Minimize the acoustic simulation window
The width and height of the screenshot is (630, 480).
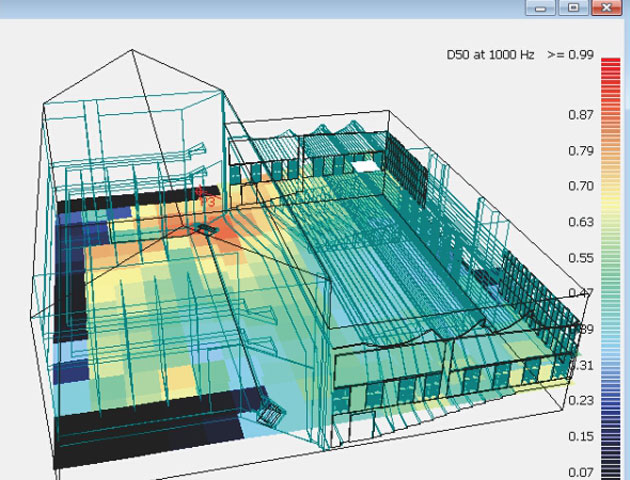pyautogui.click(x=543, y=8)
